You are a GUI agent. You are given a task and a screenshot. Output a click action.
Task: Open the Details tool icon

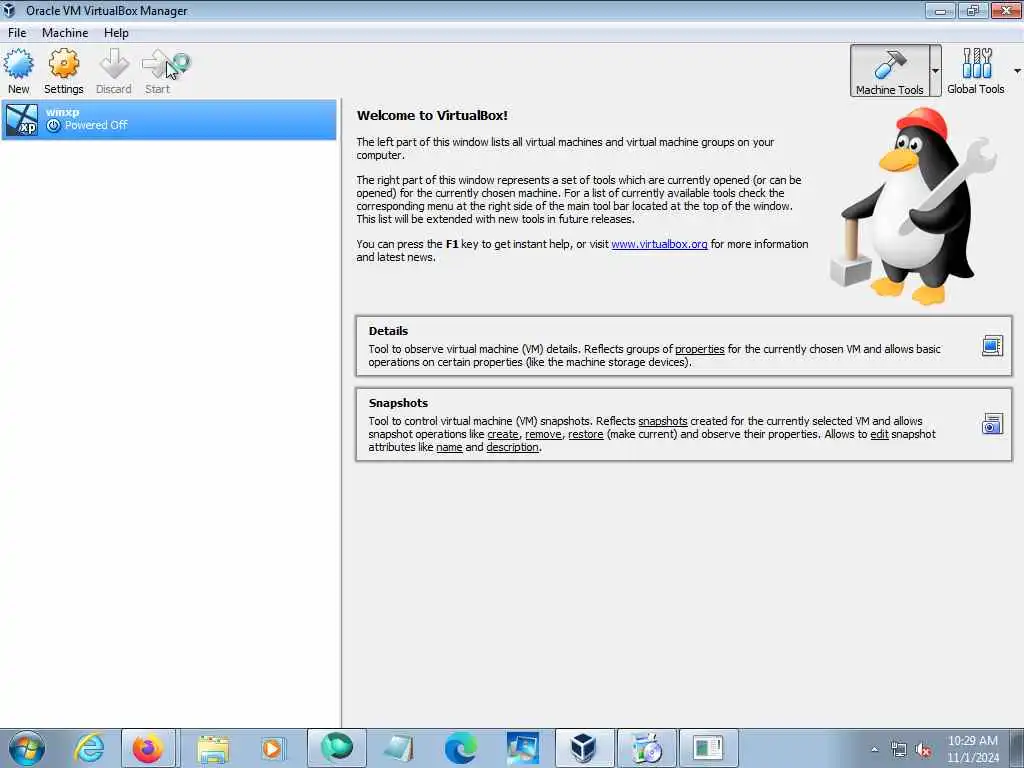click(992, 345)
